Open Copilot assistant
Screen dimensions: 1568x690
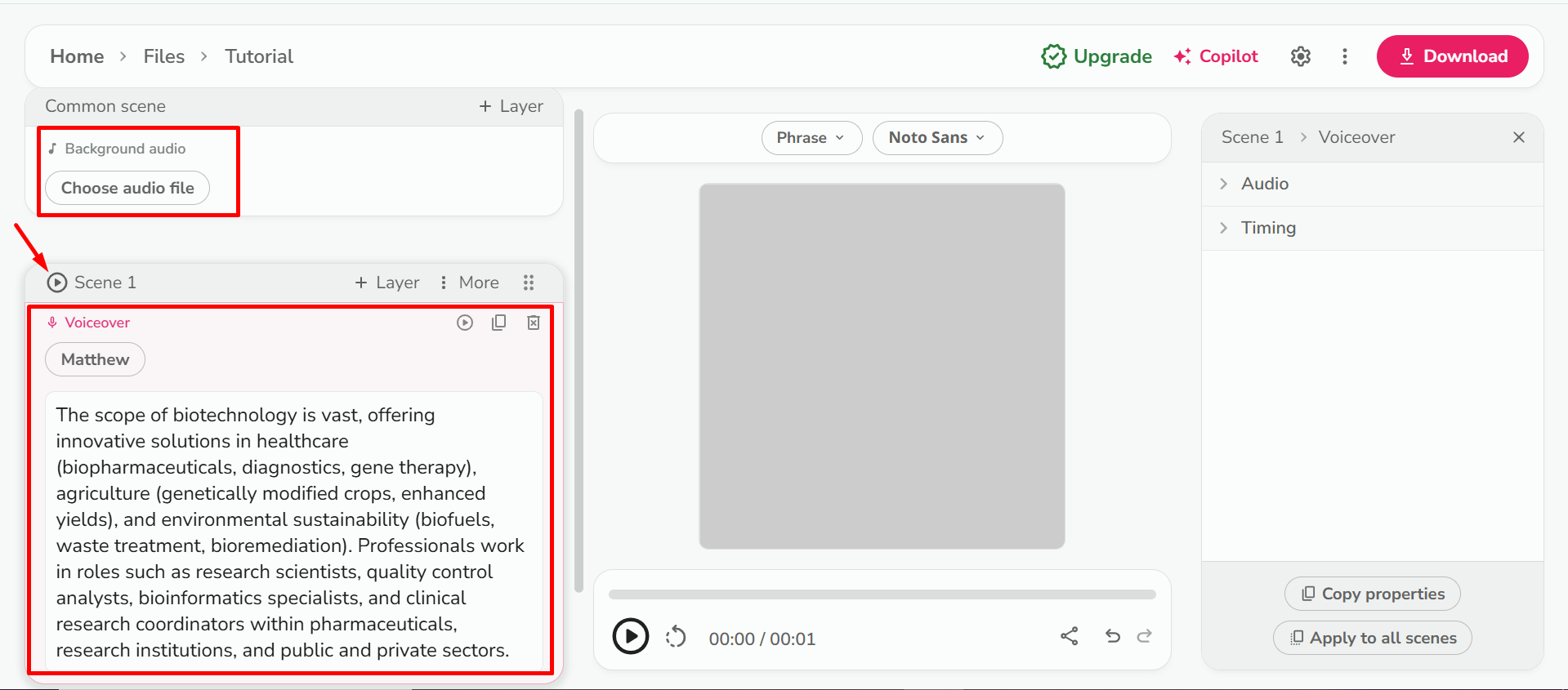click(1216, 56)
